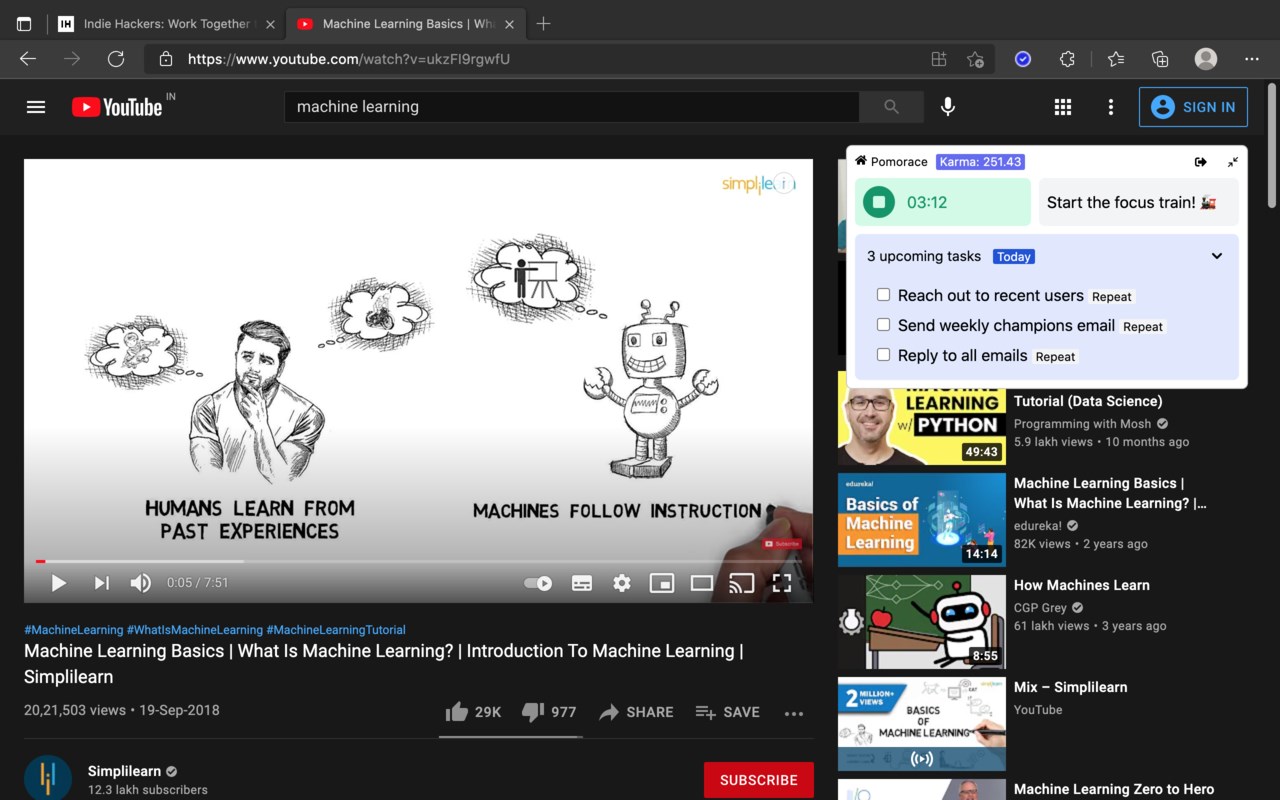The image size is (1280, 800).
Task: Check off Reach out to recent users
Action: [883, 295]
